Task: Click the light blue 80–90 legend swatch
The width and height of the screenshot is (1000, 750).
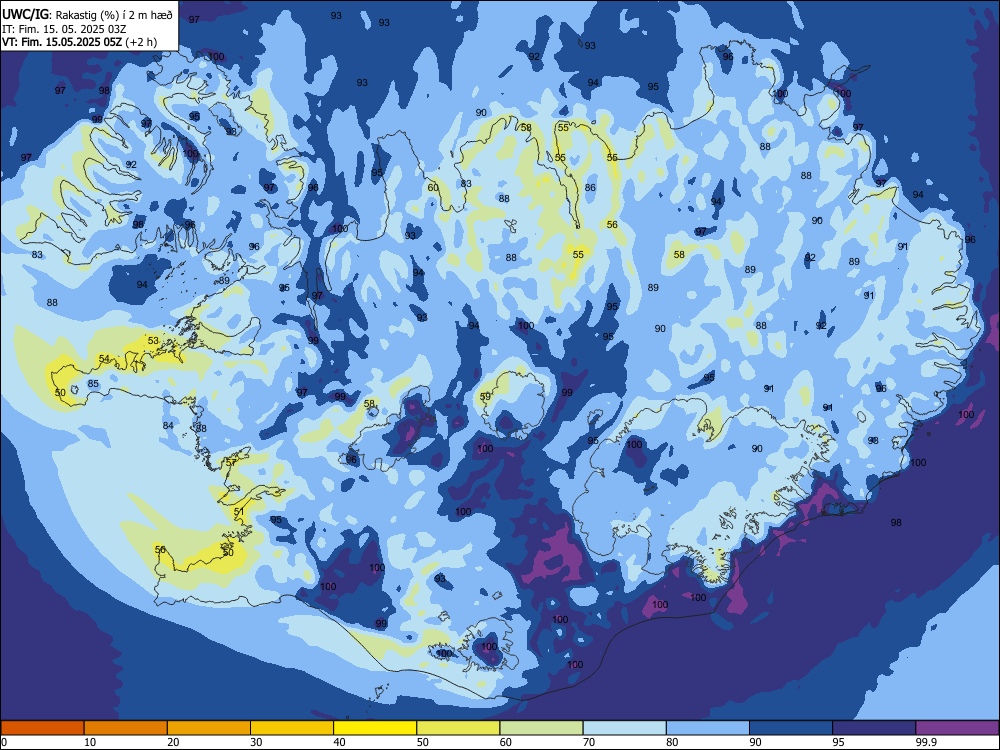Action: click(707, 728)
